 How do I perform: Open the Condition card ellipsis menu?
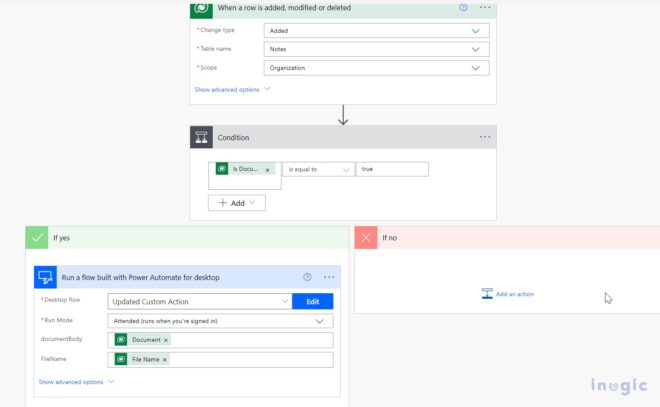[x=485, y=137]
